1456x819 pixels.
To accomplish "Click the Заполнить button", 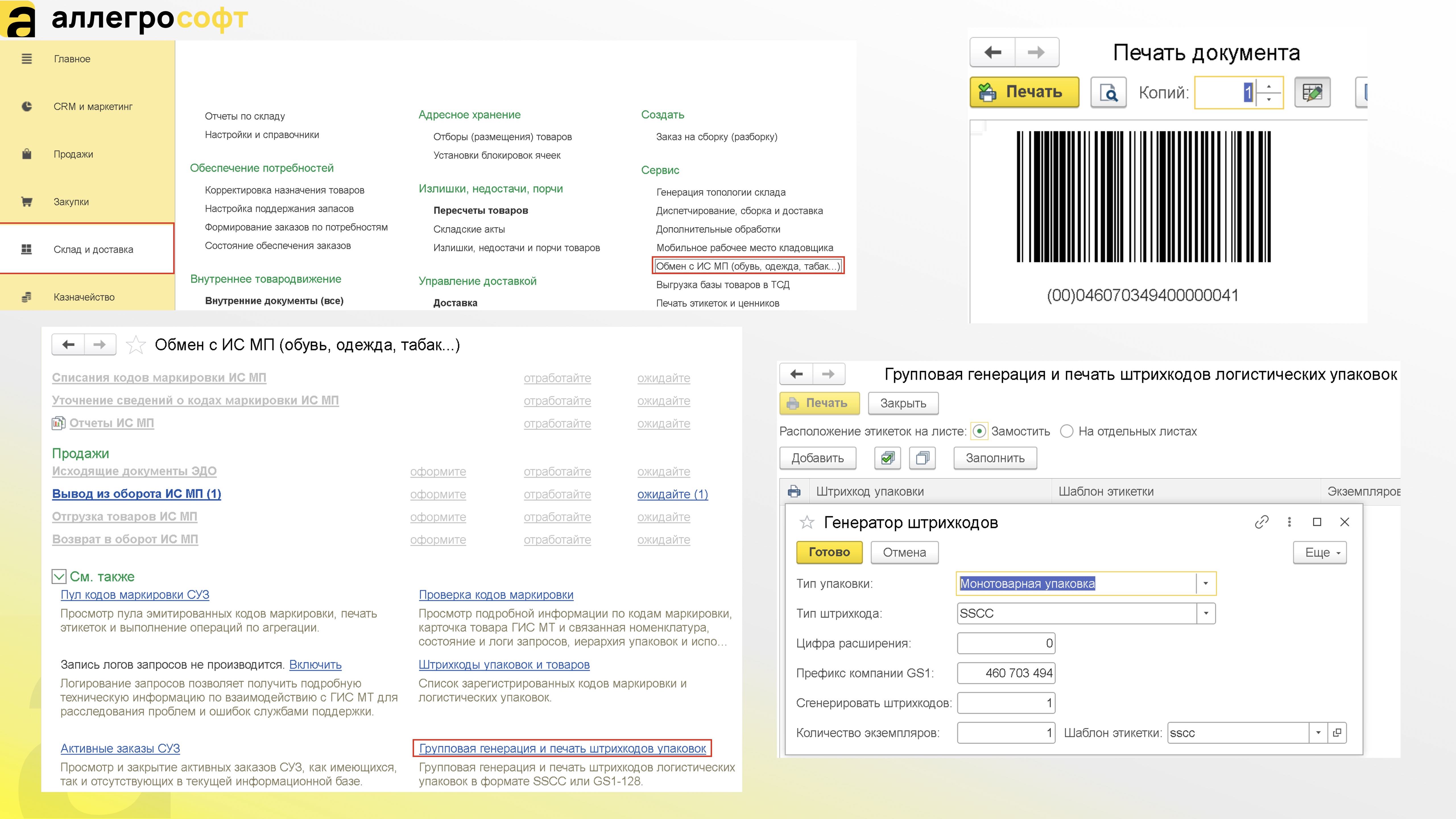I will (995, 458).
